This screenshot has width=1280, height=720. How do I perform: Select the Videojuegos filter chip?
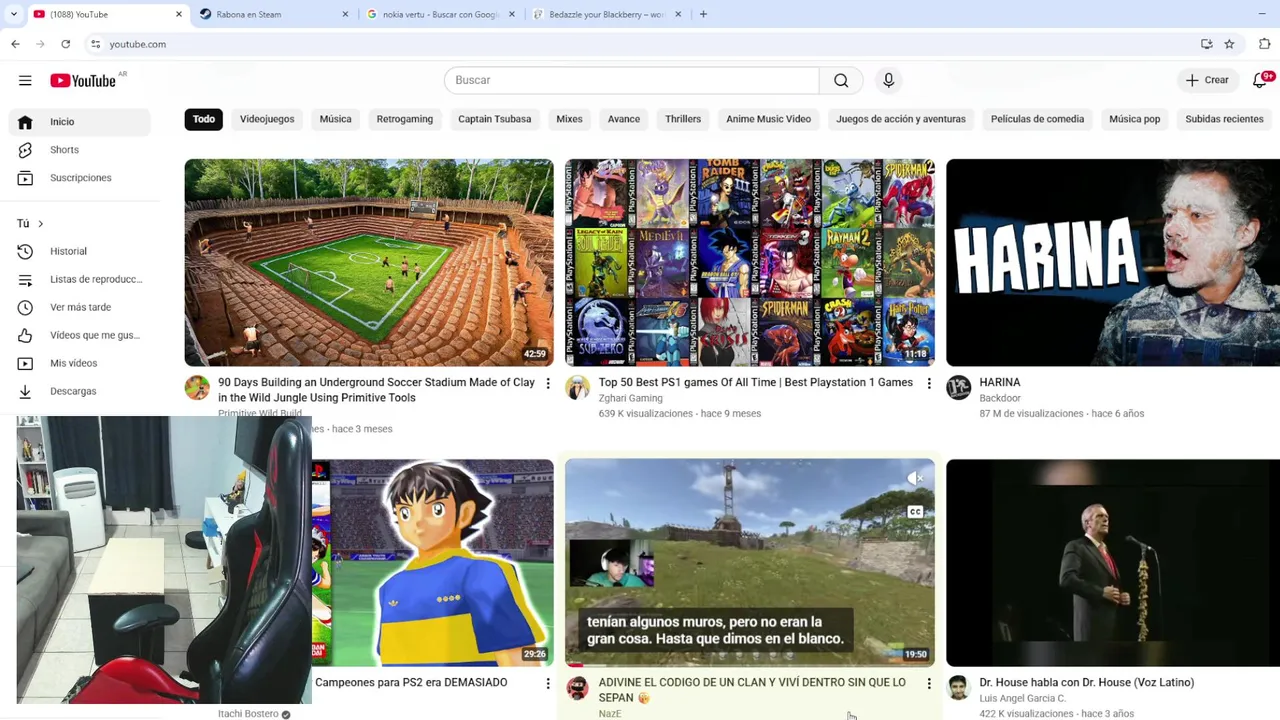tap(267, 119)
